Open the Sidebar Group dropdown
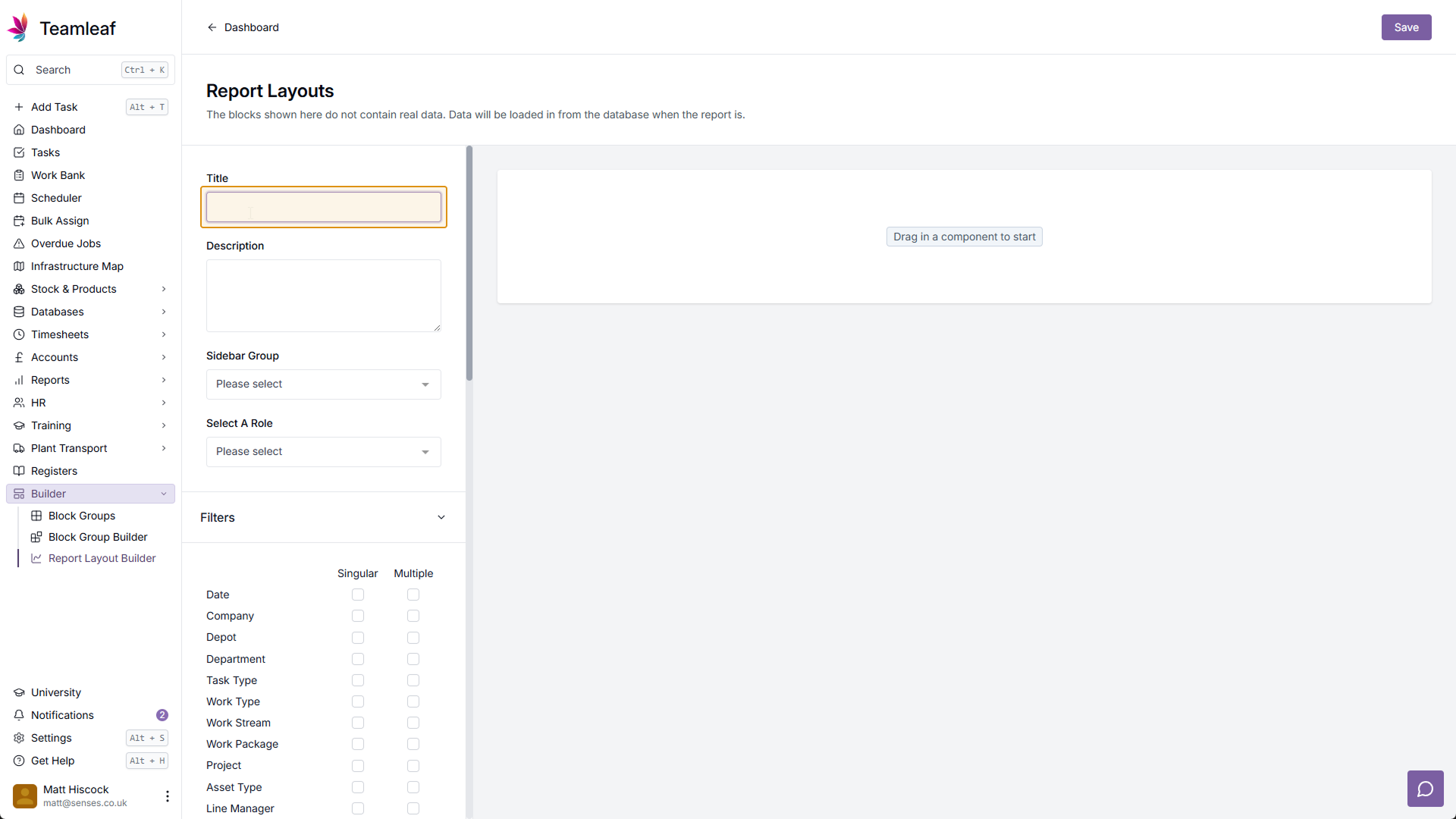The height and width of the screenshot is (819, 1456). point(323,384)
